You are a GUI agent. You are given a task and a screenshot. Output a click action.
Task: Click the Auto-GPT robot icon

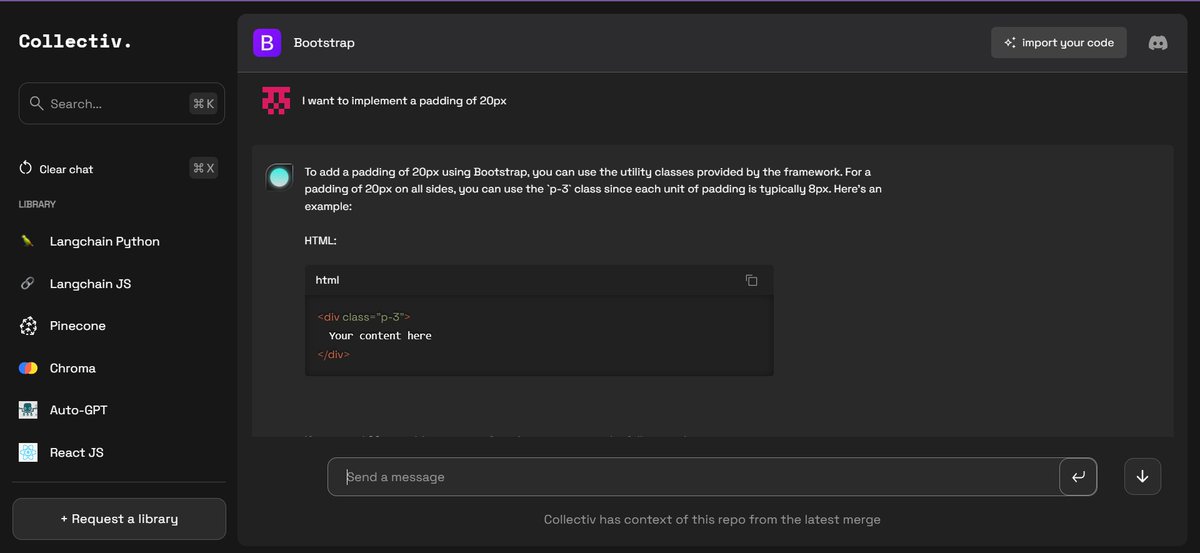click(x=28, y=410)
